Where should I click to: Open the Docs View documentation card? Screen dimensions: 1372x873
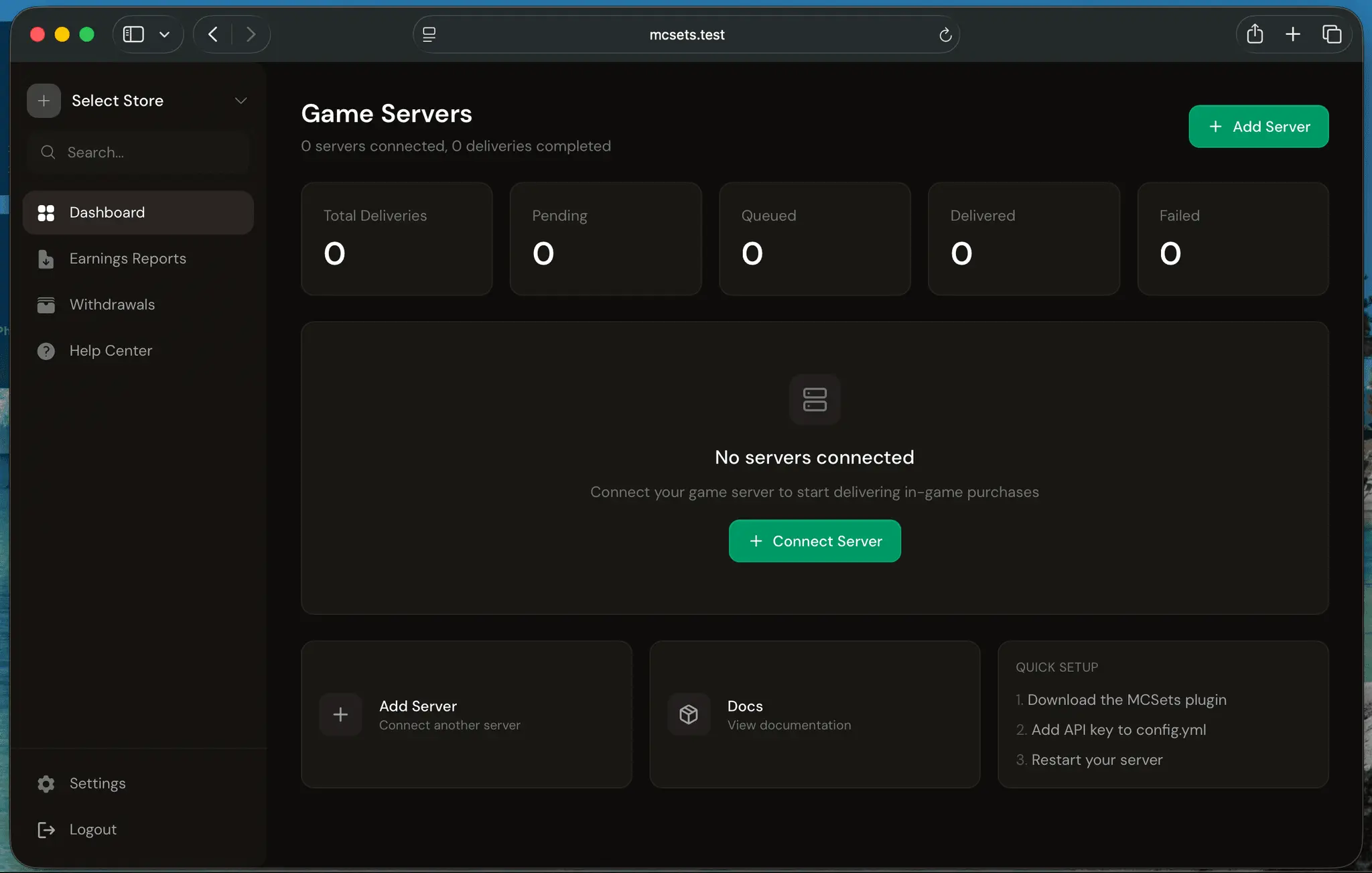(815, 714)
